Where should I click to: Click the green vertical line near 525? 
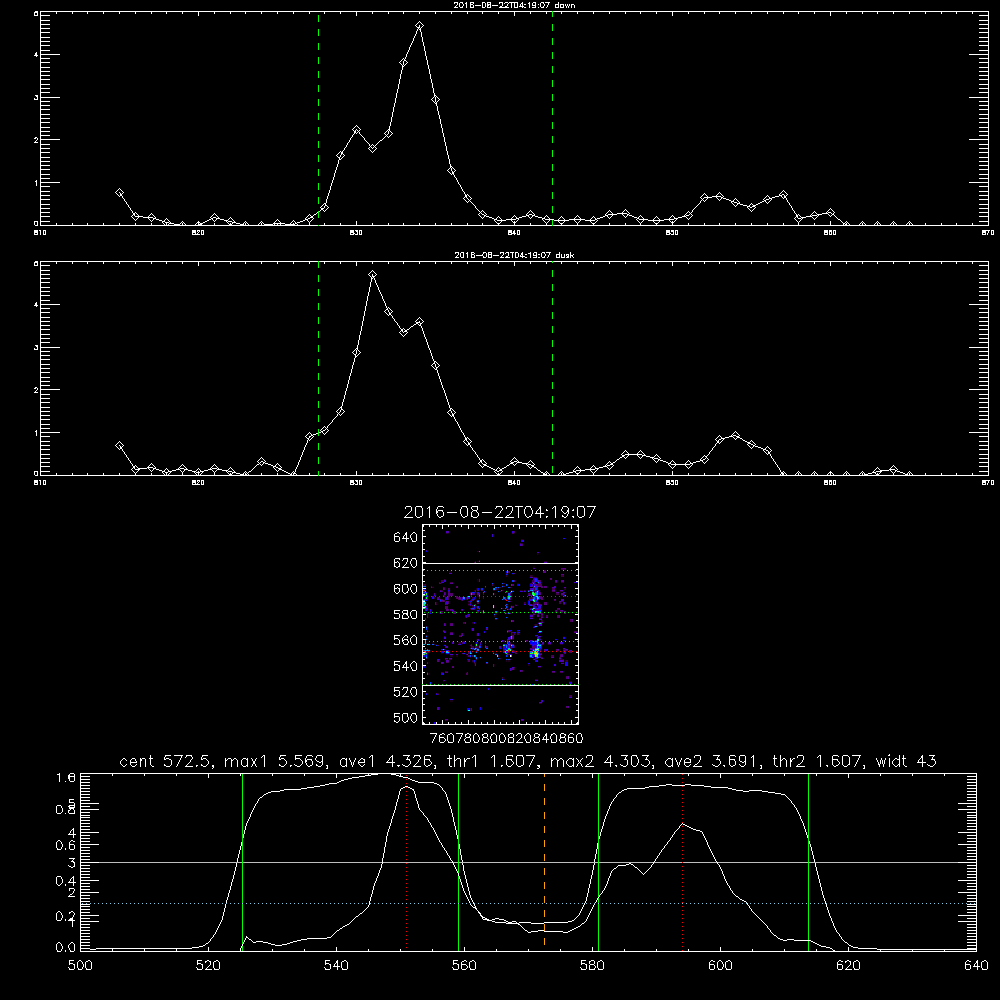[x=242, y=862]
